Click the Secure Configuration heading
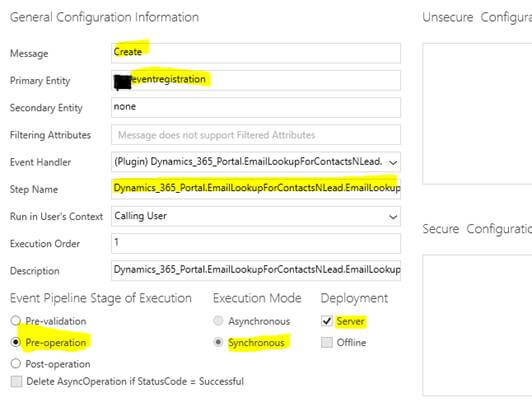 click(x=477, y=229)
